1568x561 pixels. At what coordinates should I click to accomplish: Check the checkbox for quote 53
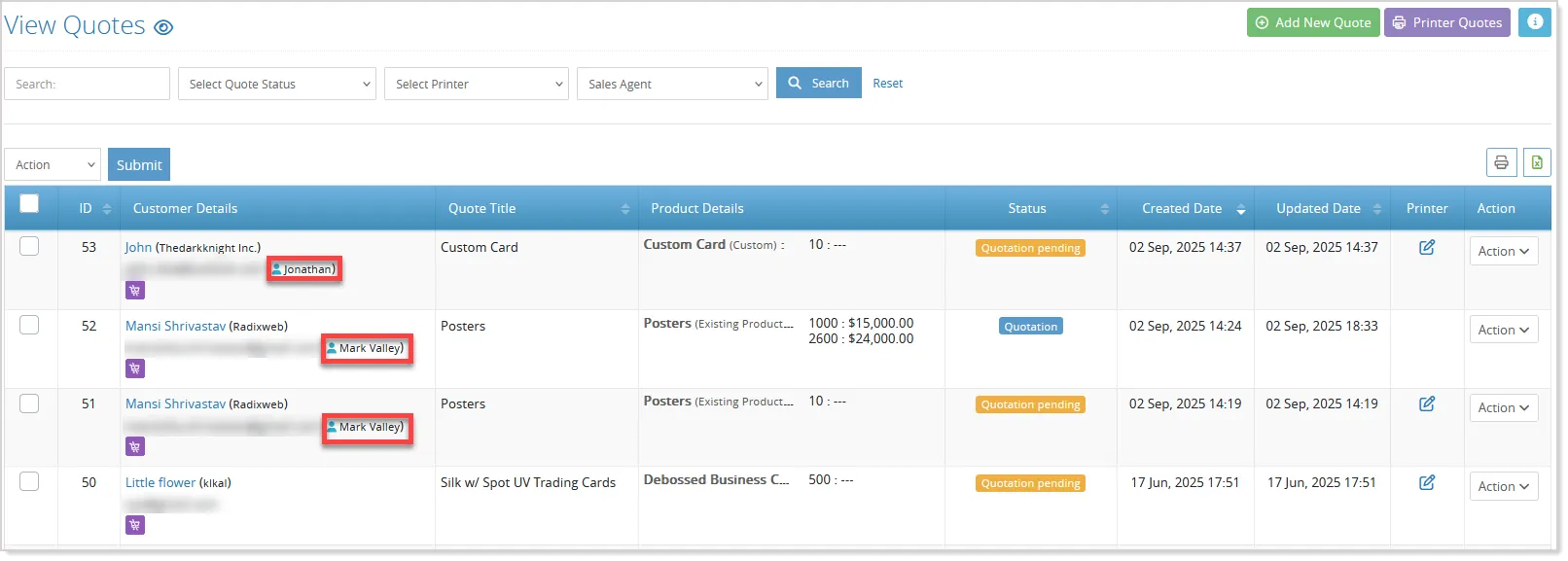29,246
